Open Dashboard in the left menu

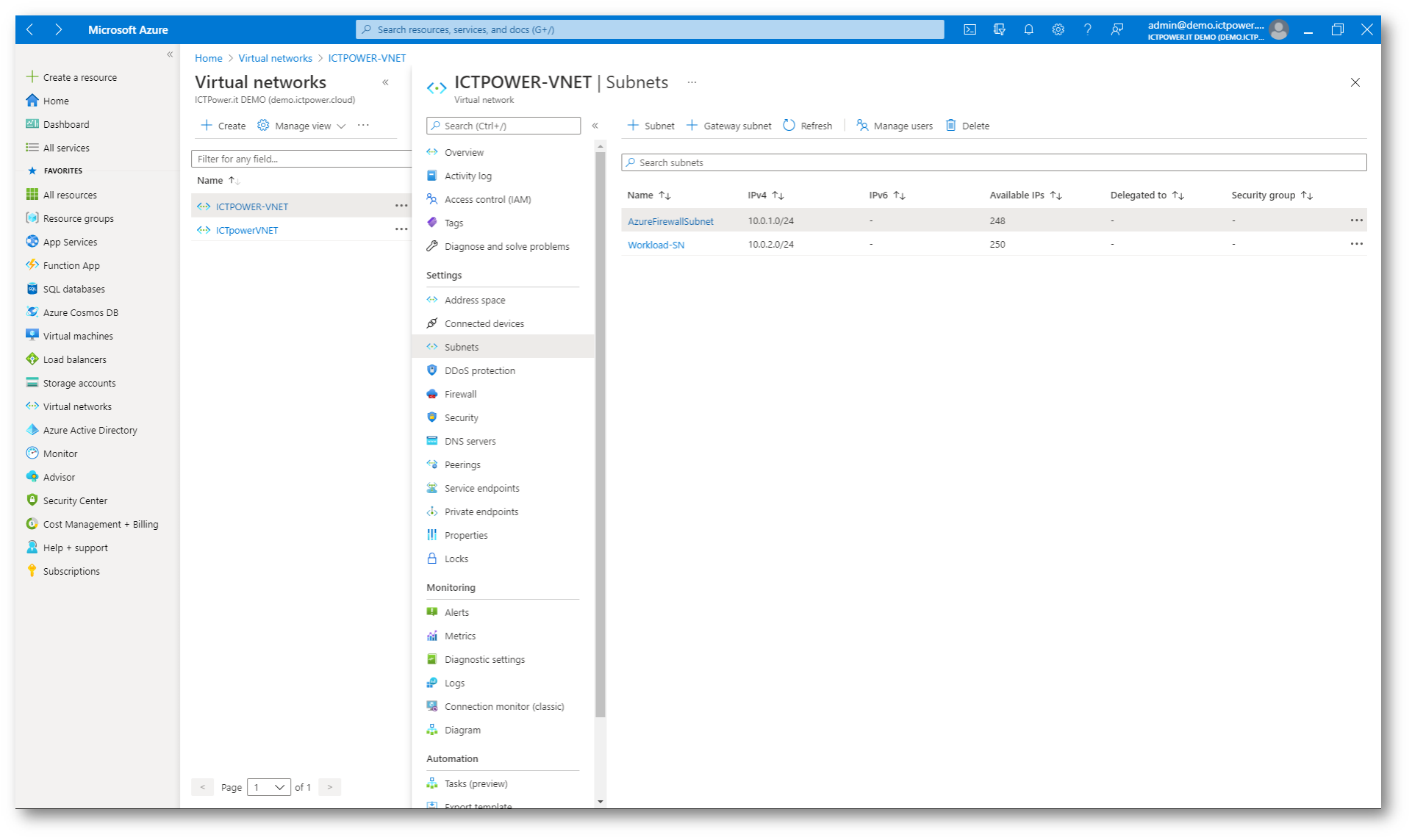[x=57, y=124]
